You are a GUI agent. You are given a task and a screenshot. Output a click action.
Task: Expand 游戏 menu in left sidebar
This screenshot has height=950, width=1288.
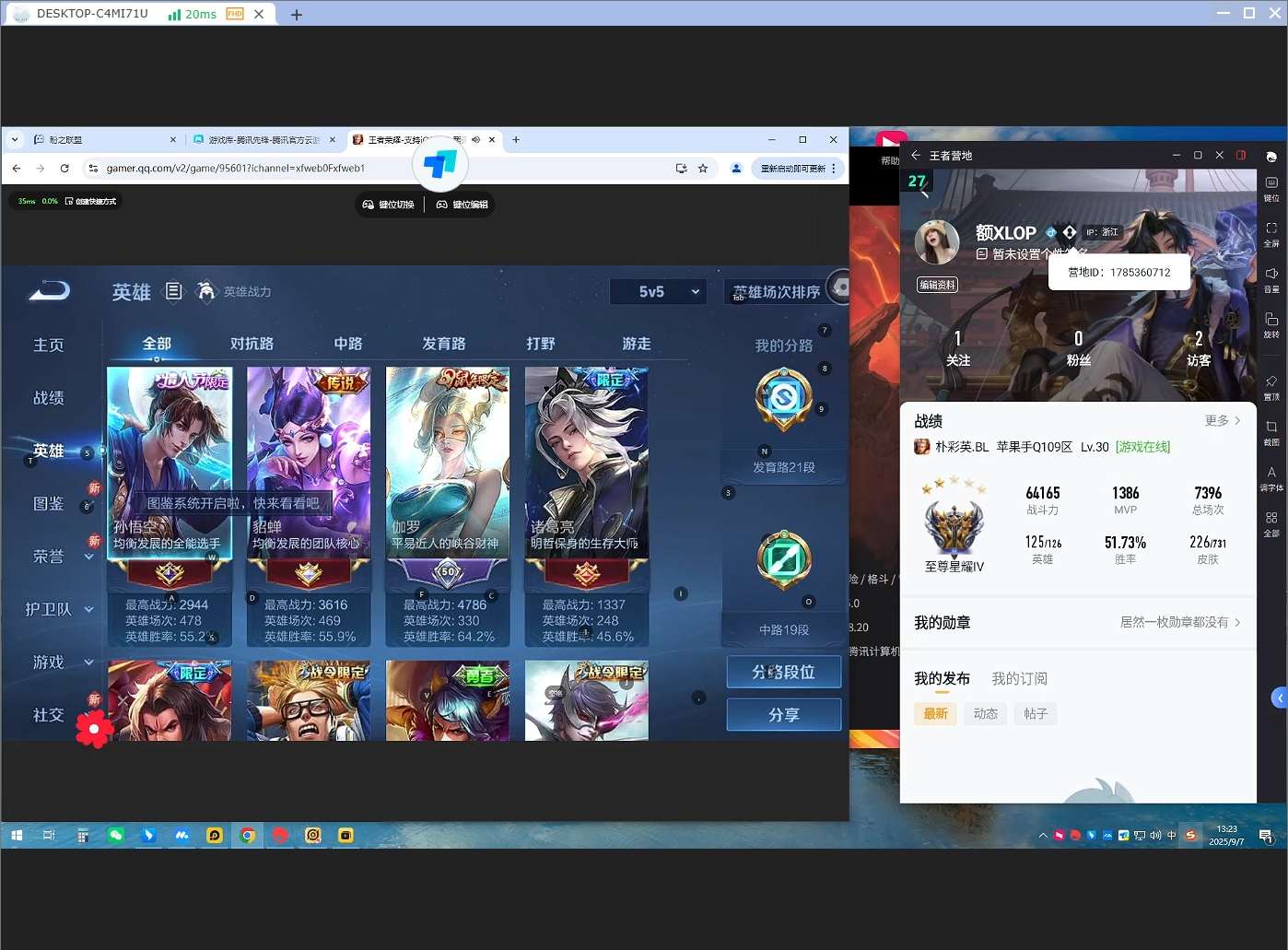click(x=89, y=662)
